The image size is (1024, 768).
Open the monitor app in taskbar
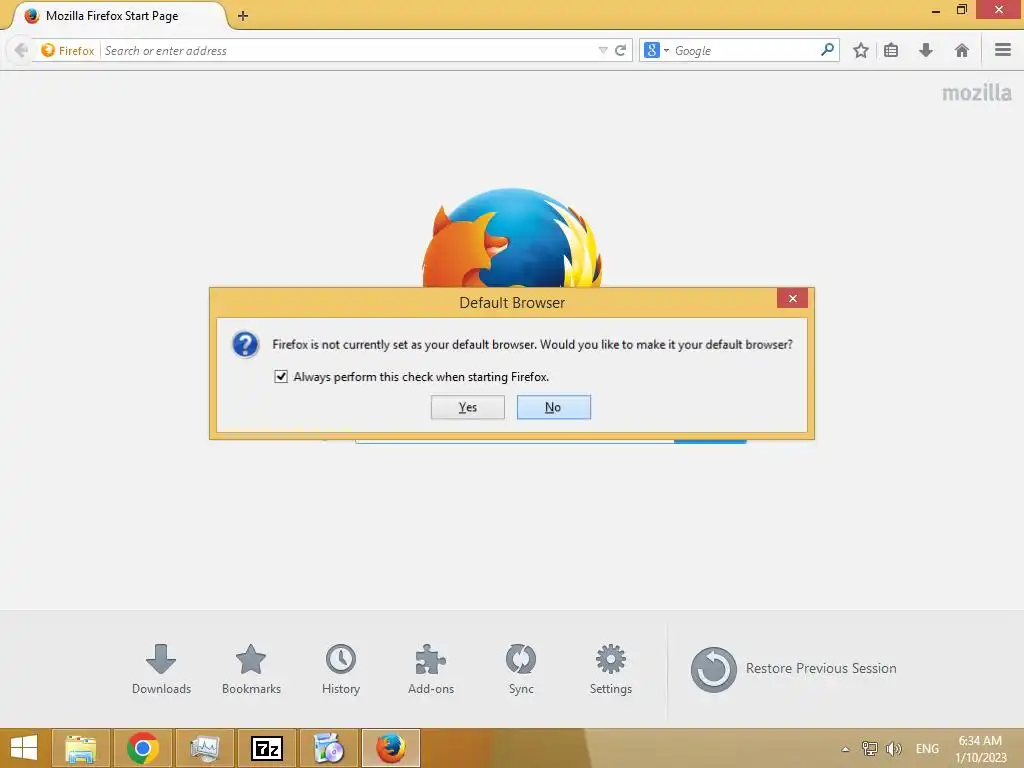coord(204,748)
